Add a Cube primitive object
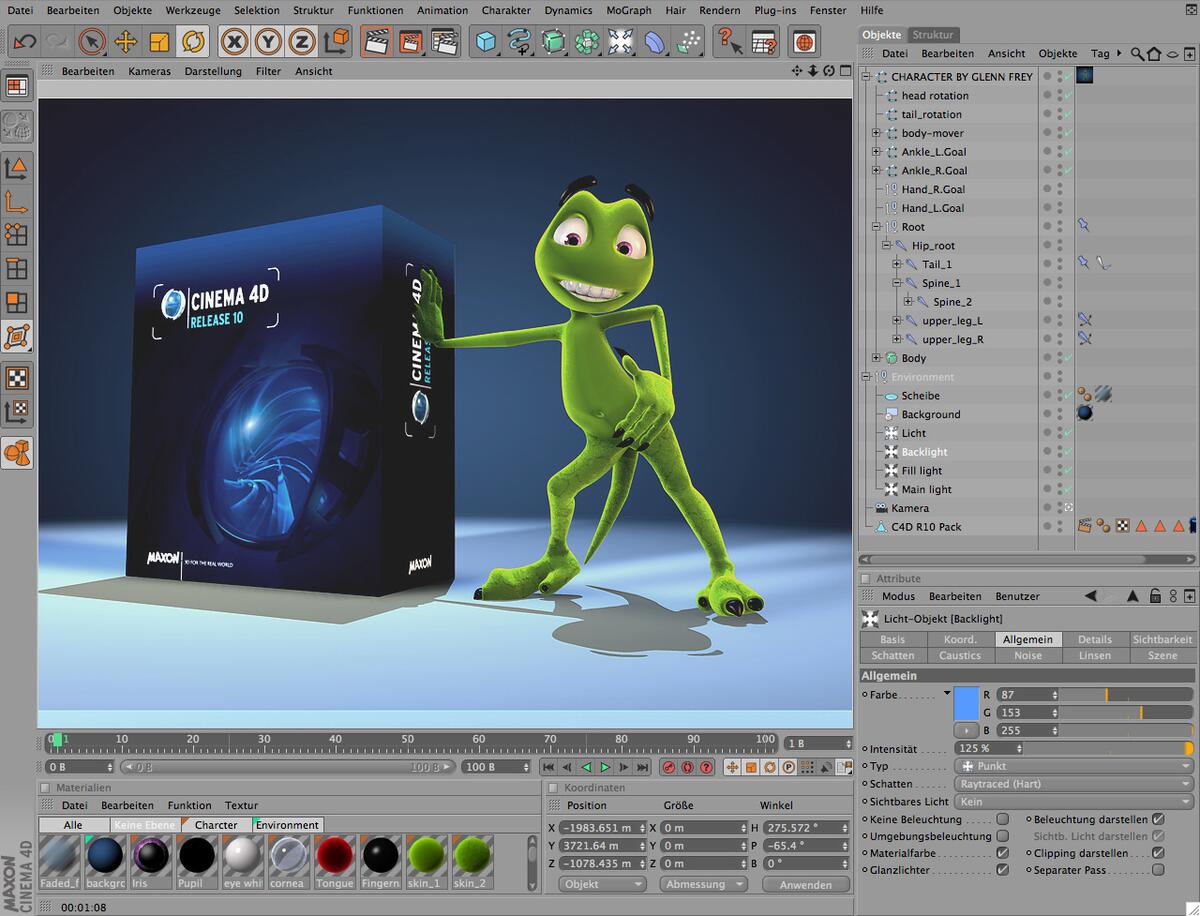The image size is (1200, 916). click(486, 42)
